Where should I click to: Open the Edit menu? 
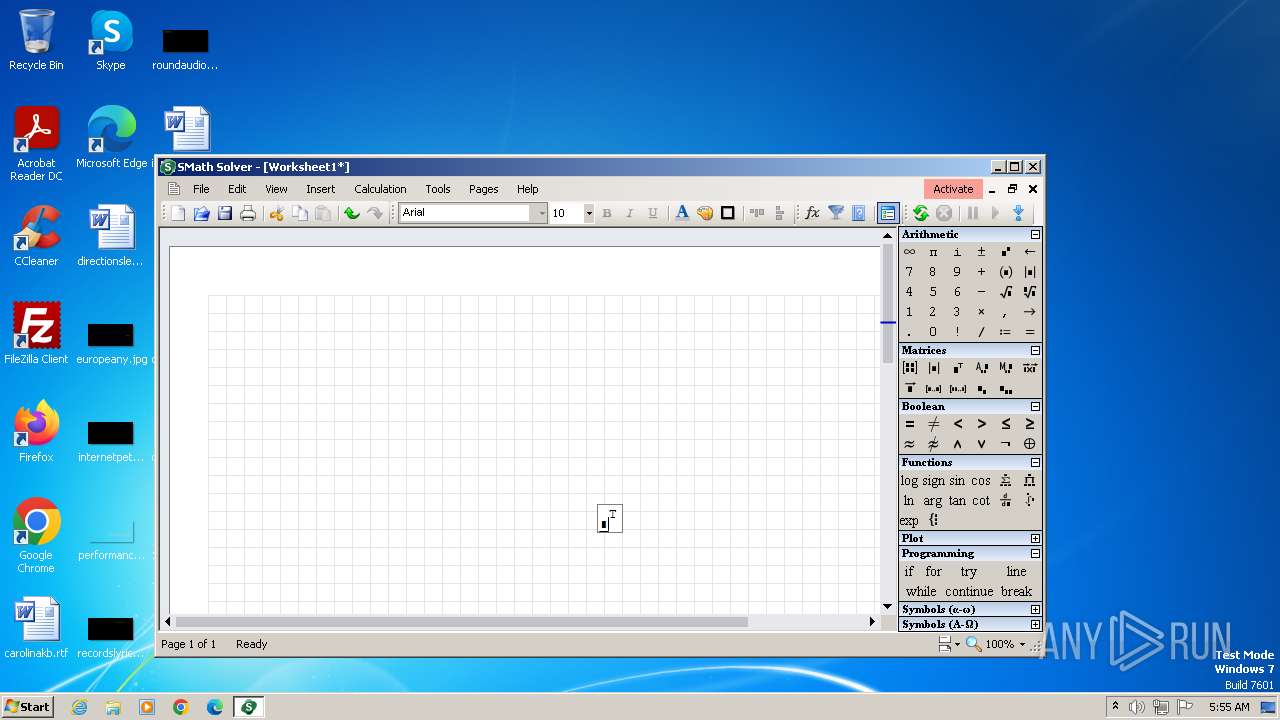(237, 189)
